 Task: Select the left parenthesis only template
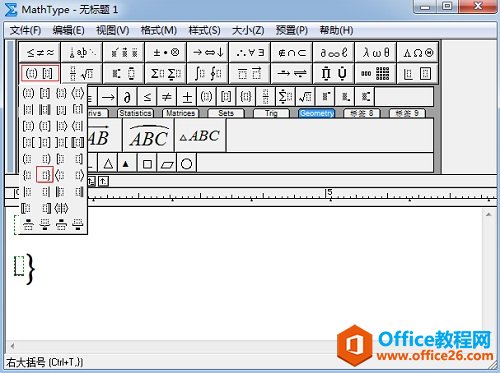[x=28, y=159]
